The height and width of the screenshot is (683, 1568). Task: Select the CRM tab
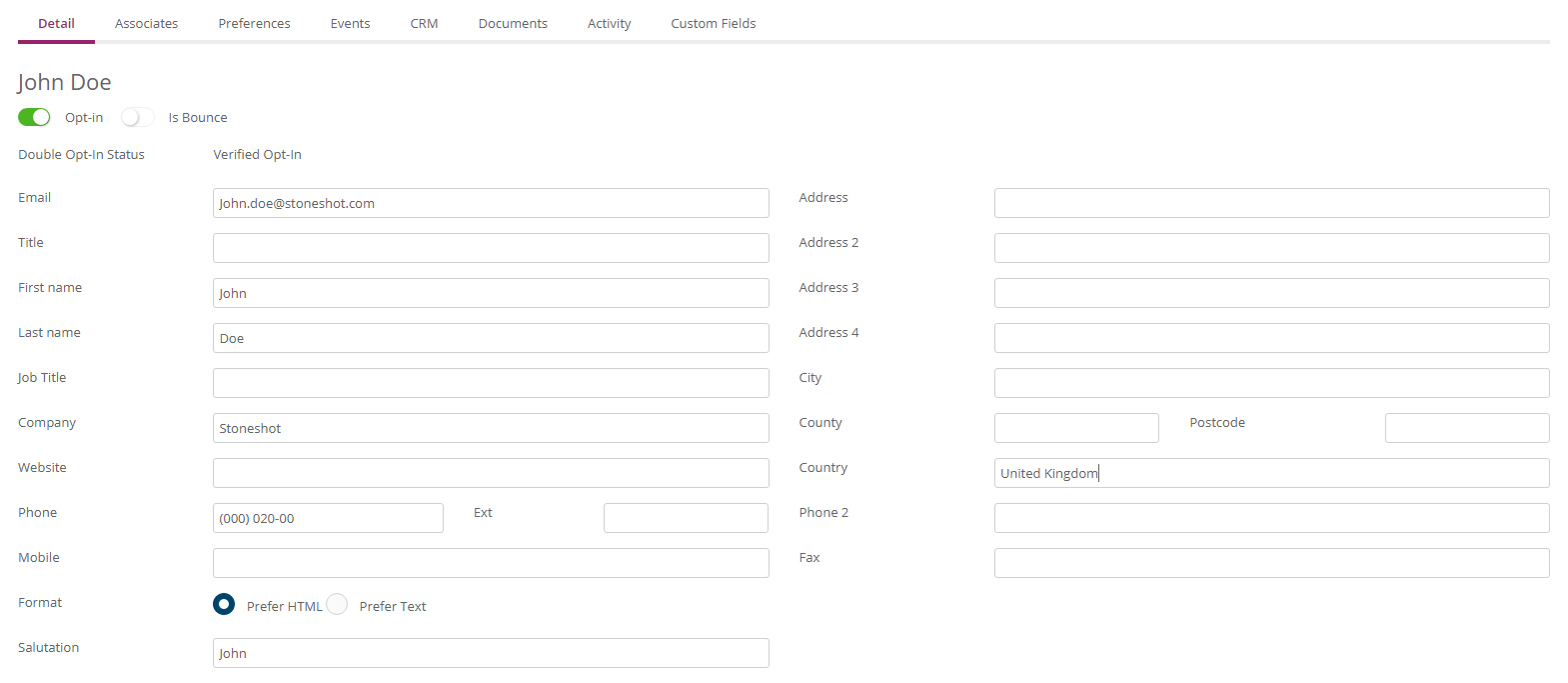424,23
